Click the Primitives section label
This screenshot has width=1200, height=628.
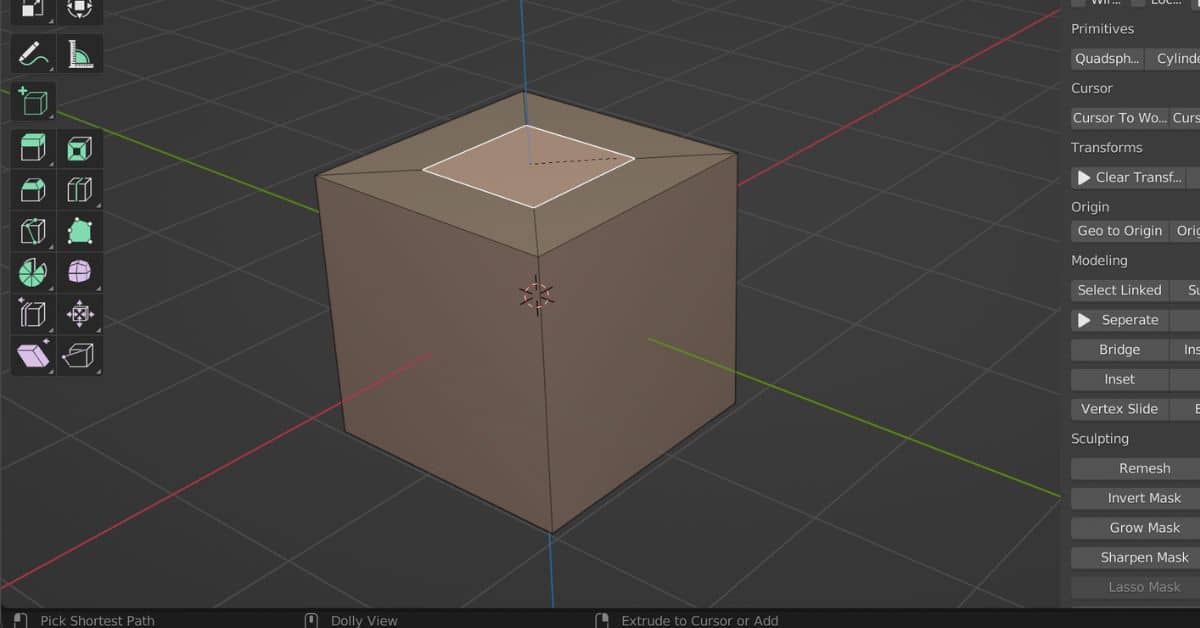pos(1102,29)
